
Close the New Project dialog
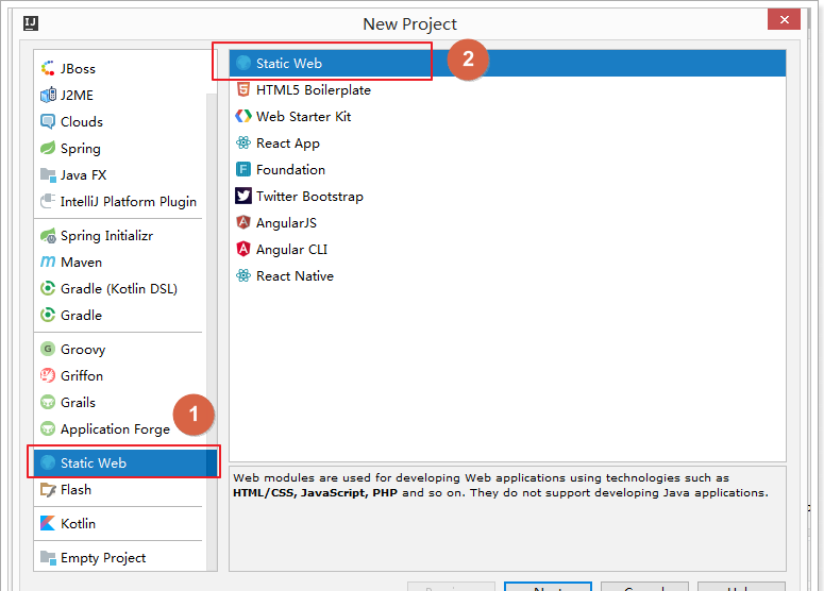click(x=784, y=20)
